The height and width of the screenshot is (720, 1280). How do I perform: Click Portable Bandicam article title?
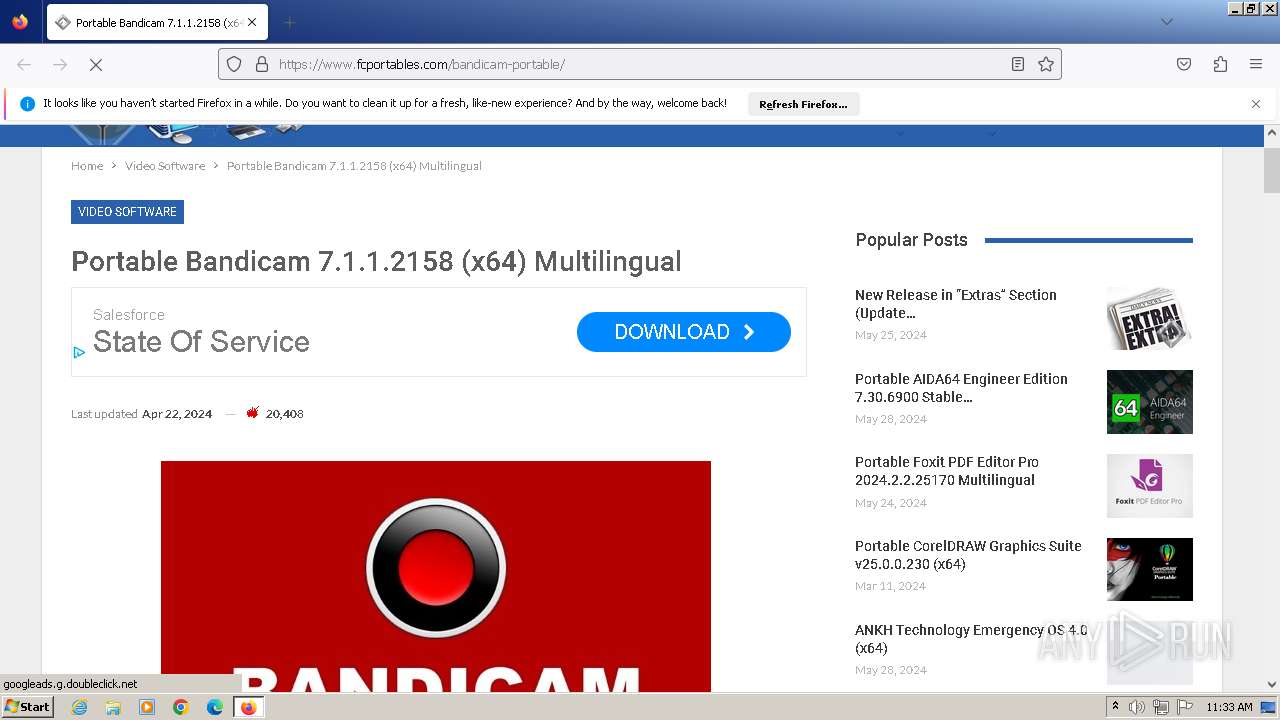[x=376, y=262]
